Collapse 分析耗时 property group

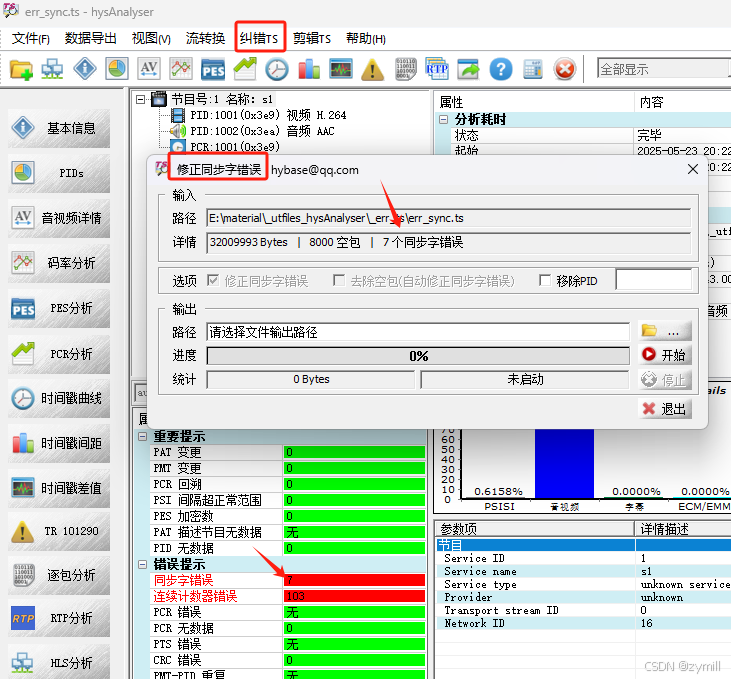[x=443, y=119]
